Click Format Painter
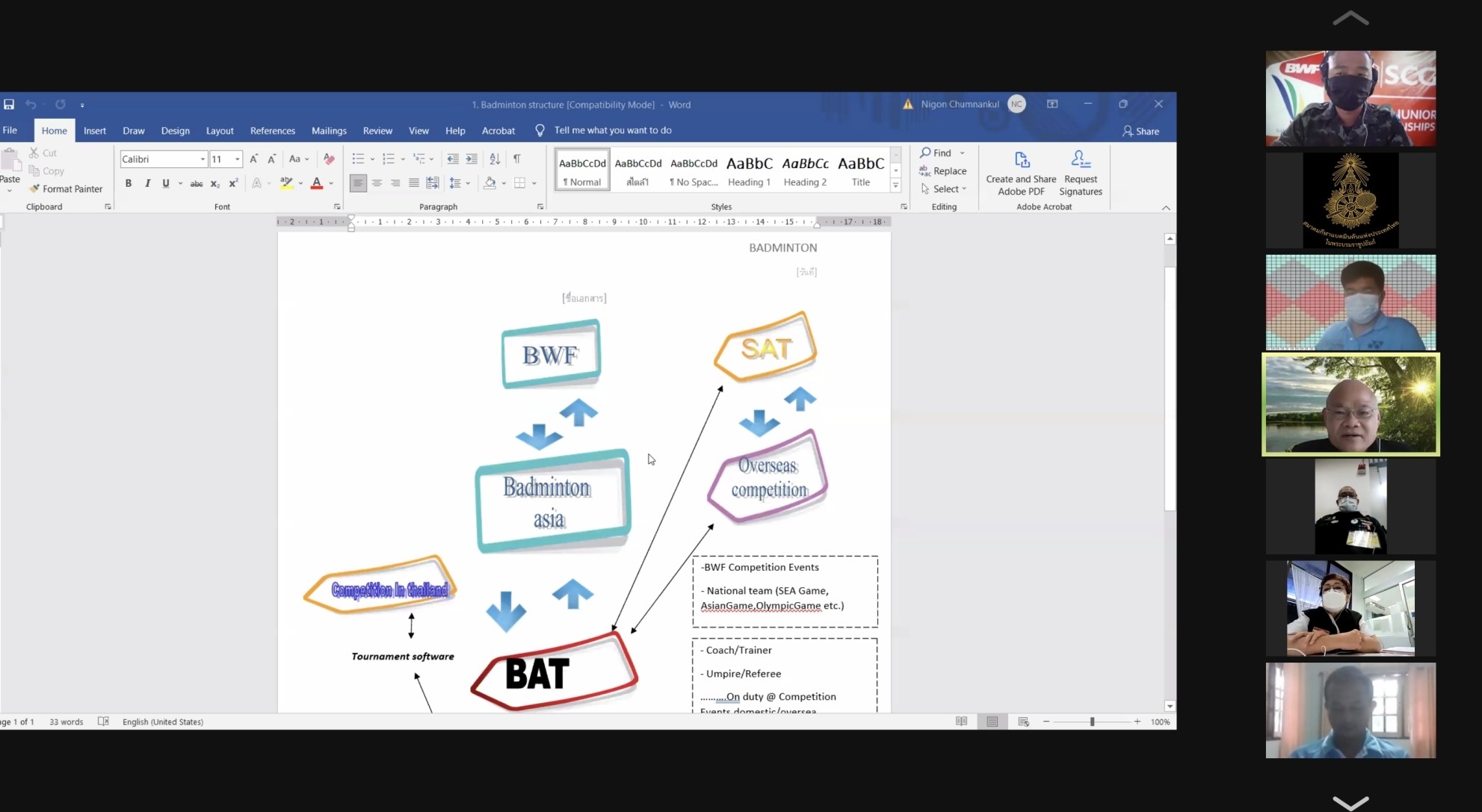The height and width of the screenshot is (812, 1482). (66, 189)
